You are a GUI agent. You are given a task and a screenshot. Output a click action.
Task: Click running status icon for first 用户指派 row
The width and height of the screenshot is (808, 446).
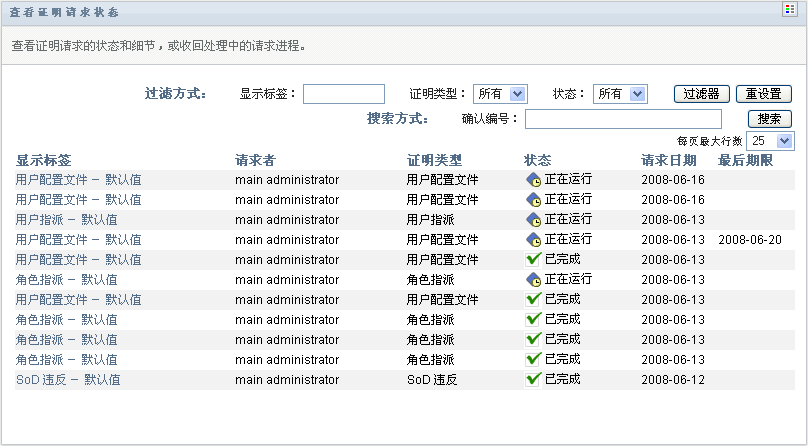pos(534,220)
